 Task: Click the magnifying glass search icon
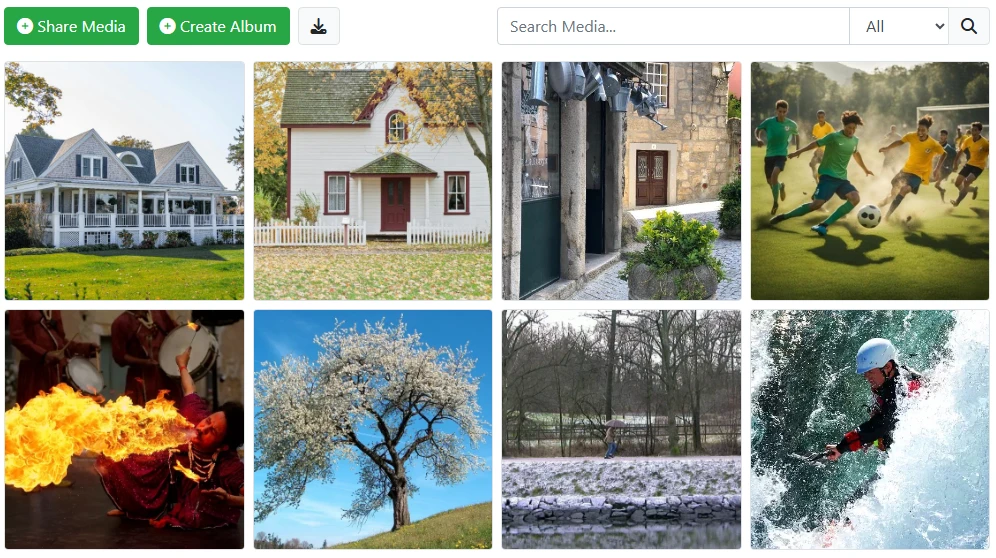coord(969,27)
